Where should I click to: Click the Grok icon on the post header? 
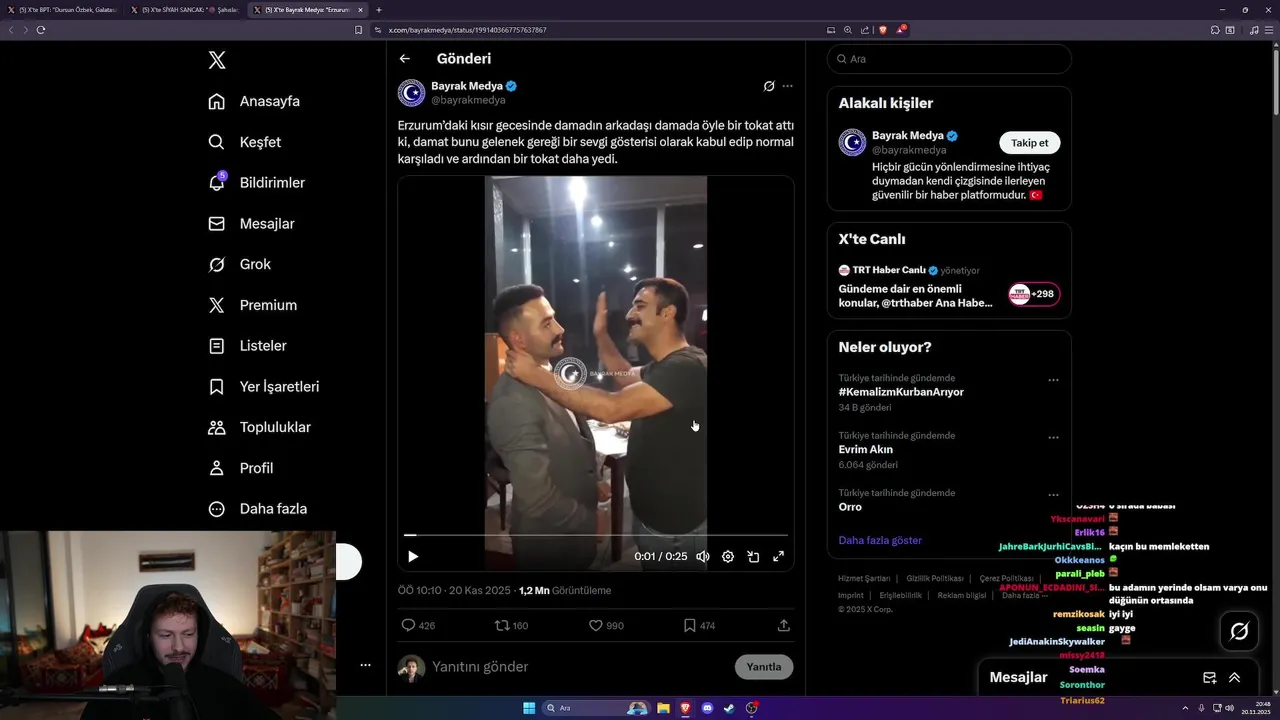pyautogui.click(x=769, y=86)
